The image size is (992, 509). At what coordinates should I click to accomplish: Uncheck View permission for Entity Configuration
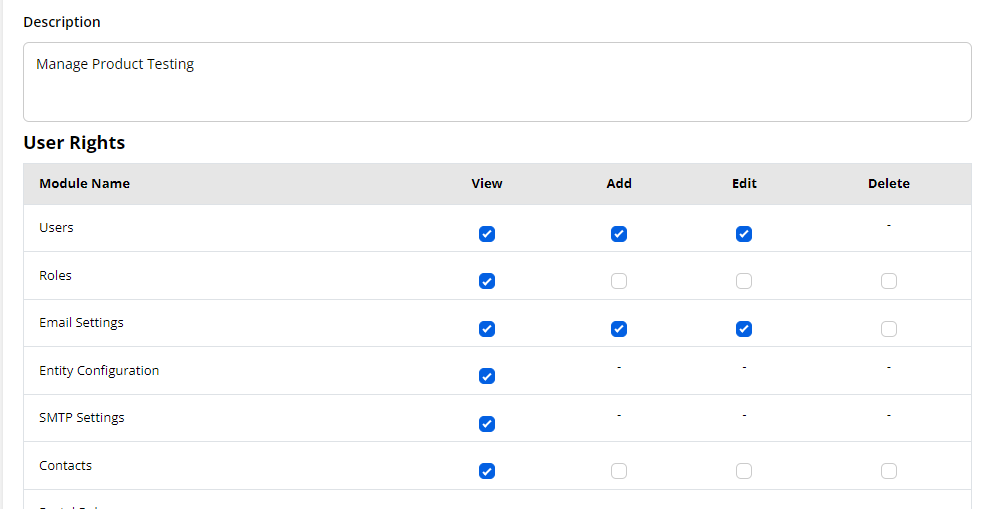click(x=487, y=376)
